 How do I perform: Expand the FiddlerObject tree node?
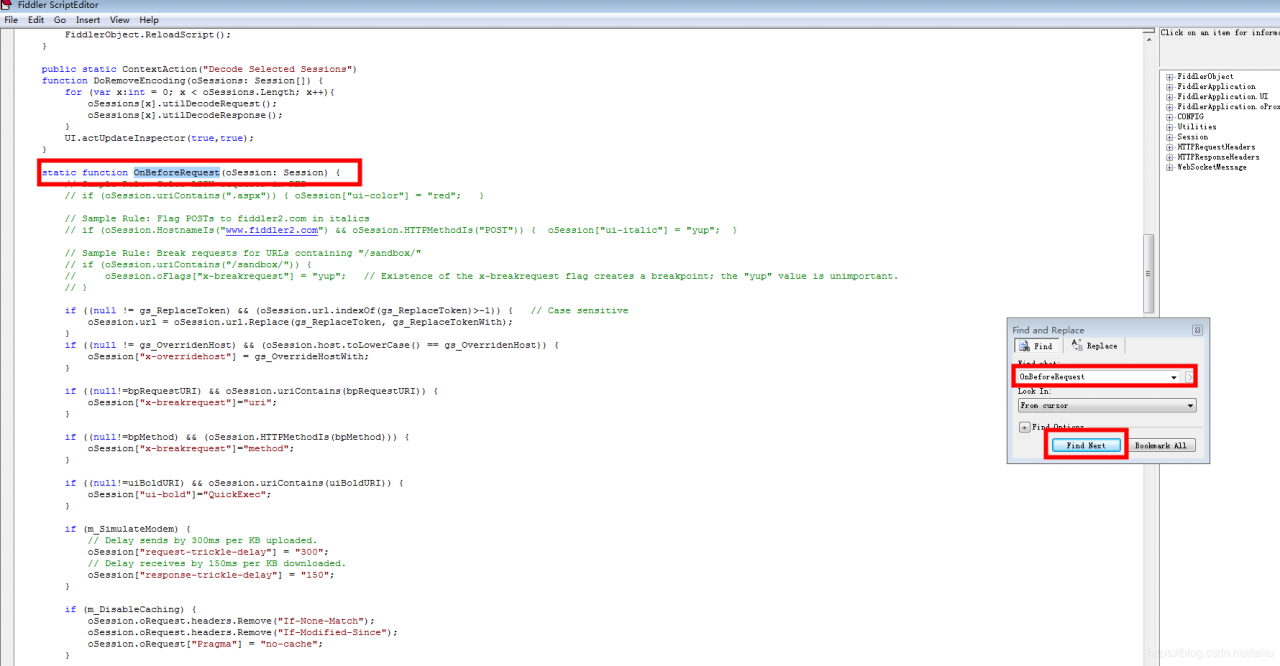coord(1170,77)
